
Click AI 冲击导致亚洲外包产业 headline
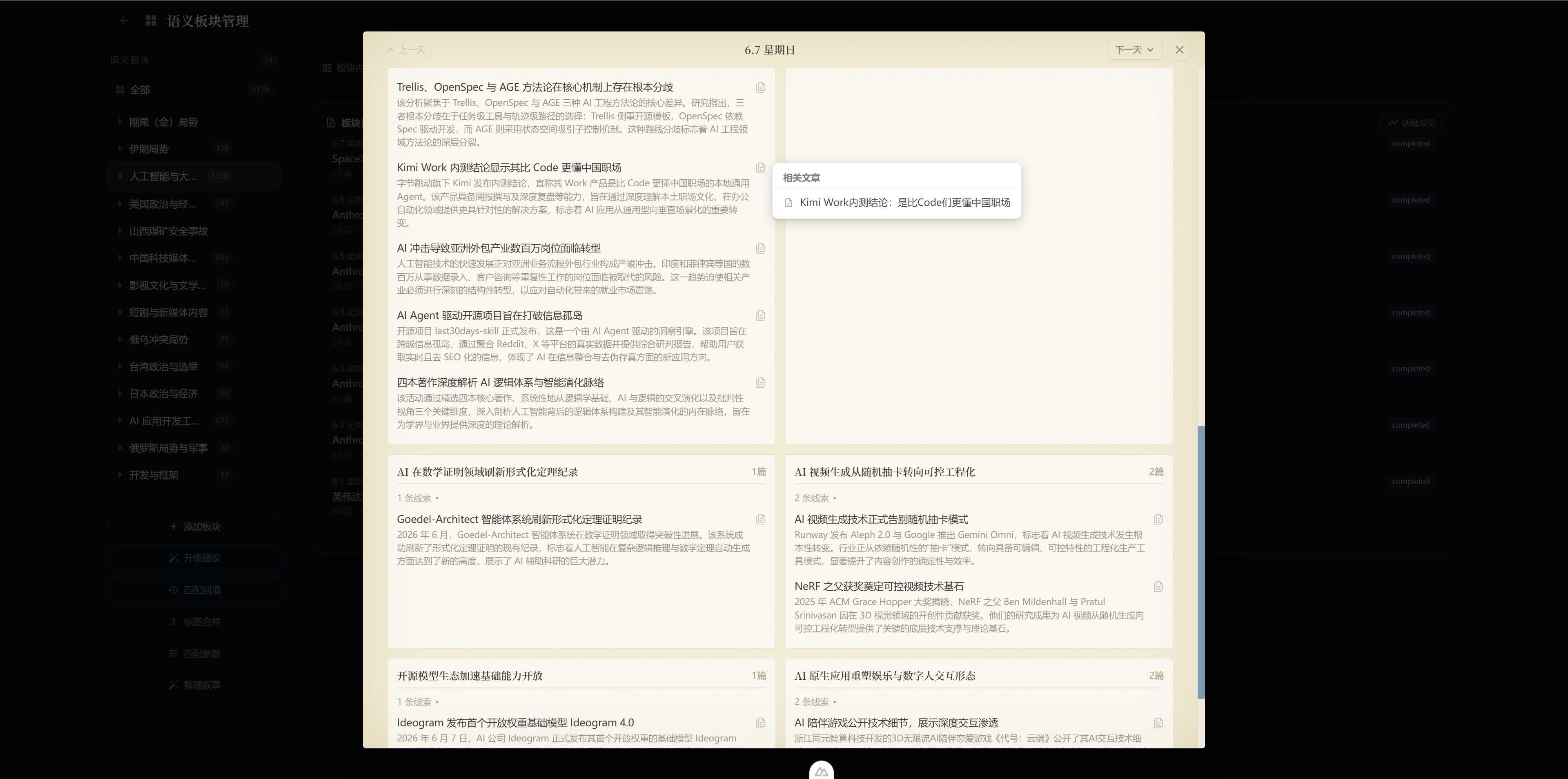[x=499, y=248]
